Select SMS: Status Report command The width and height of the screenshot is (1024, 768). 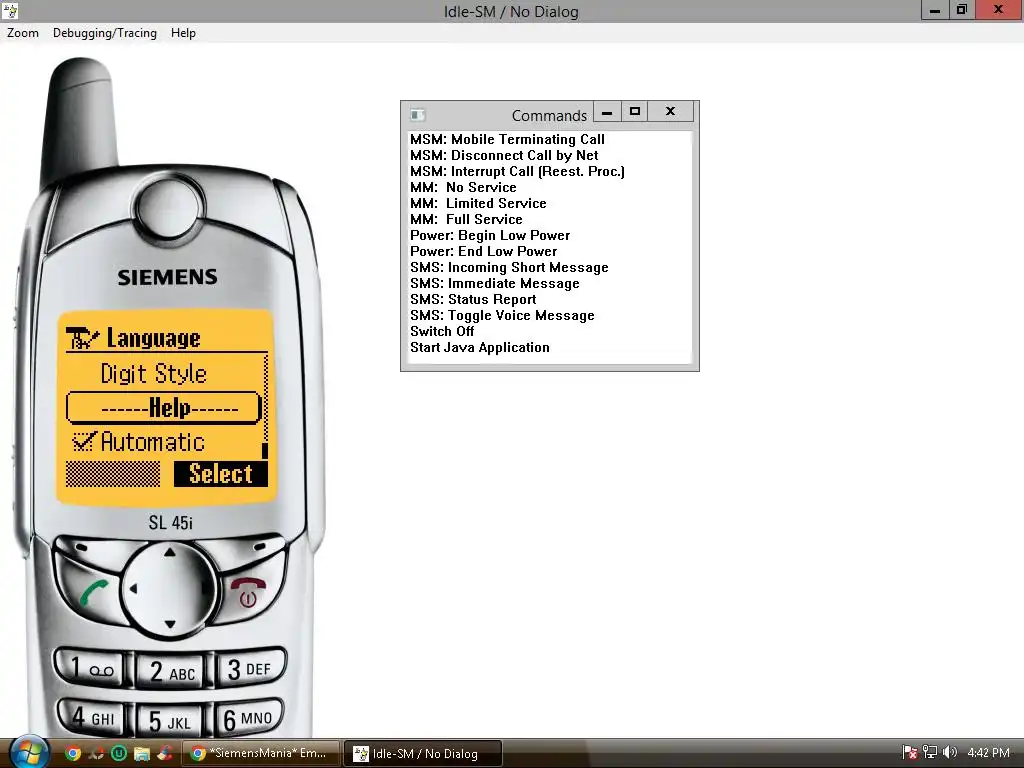pyautogui.click(x=473, y=299)
